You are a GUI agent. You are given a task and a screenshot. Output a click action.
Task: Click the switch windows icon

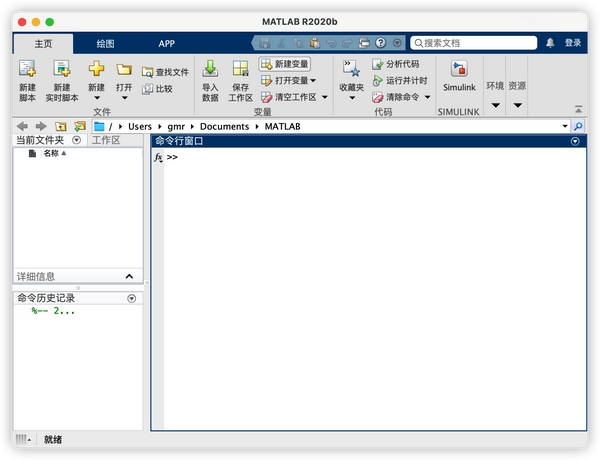pos(364,43)
